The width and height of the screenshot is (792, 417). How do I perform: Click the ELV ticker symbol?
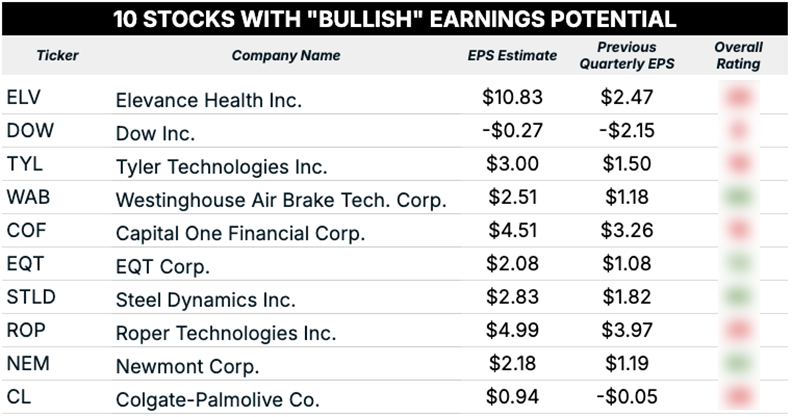[23, 98]
